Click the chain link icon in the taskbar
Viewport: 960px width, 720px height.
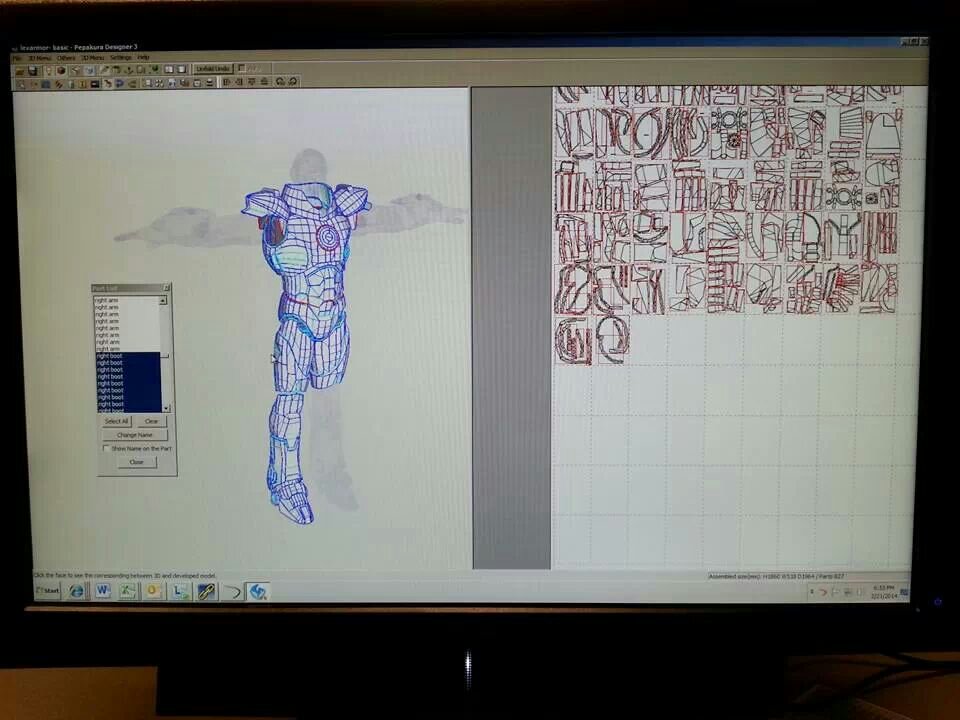coord(206,591)
